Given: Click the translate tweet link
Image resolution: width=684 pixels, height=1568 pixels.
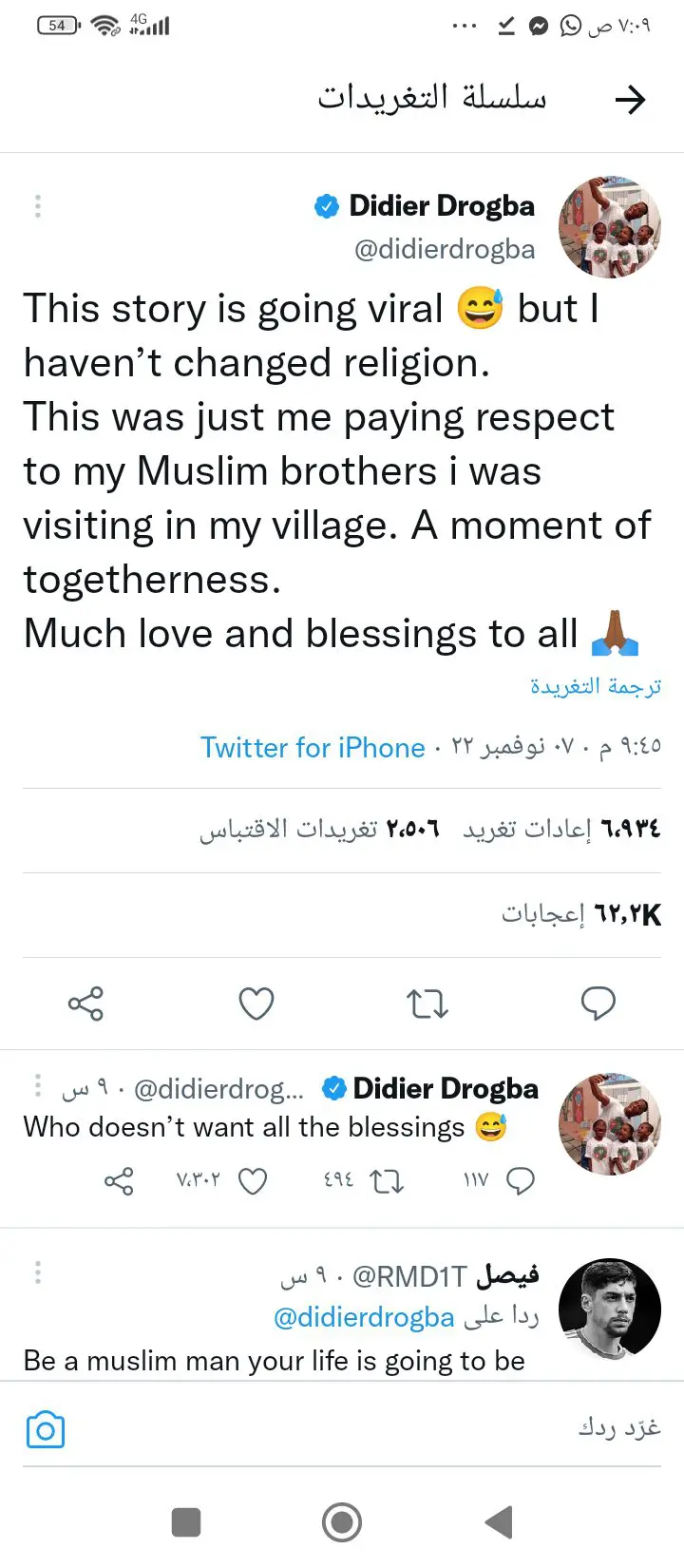Looking at the screenshot, I should pos(596,685).
